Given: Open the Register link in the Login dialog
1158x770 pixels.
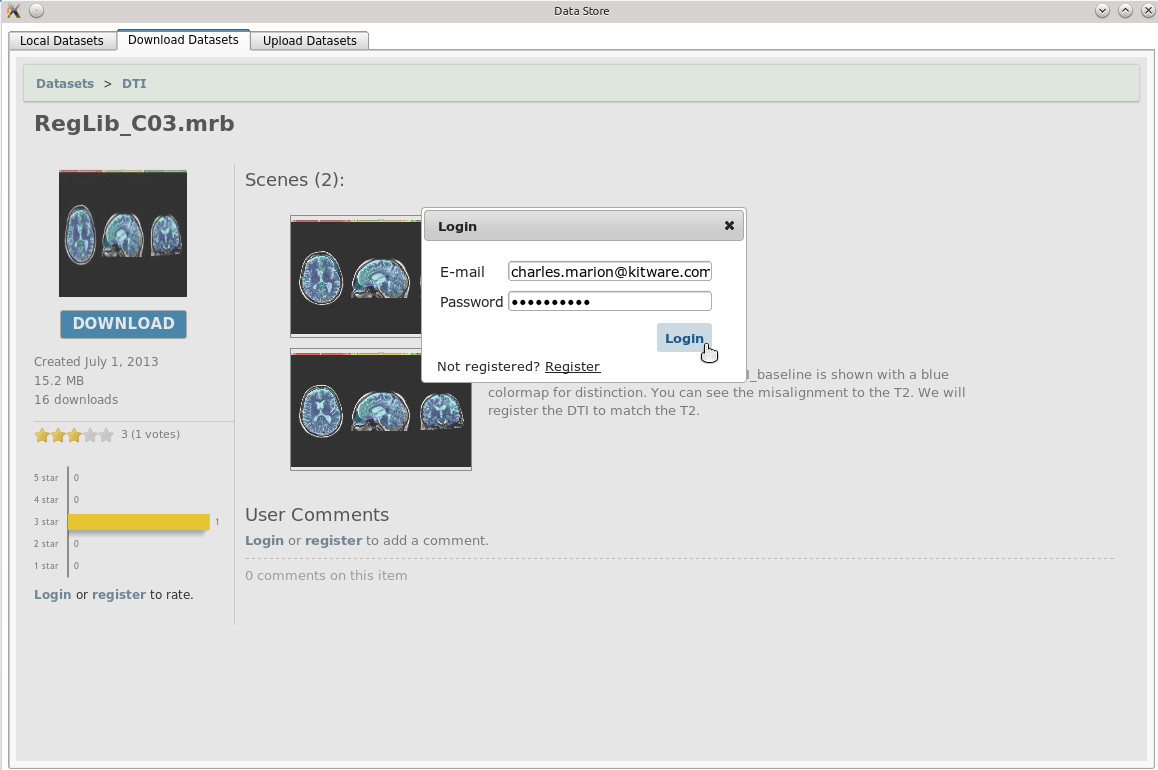Looking at the screenshot, I should (572, 367).
